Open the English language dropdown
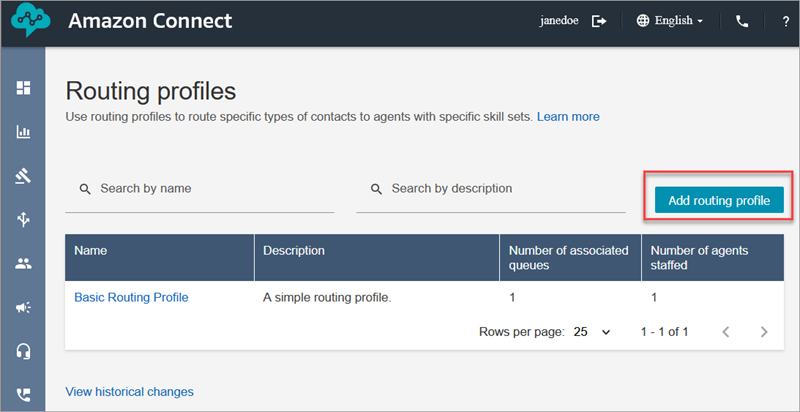The width and height of the screenshot is (800, 412). coord(670,21)
